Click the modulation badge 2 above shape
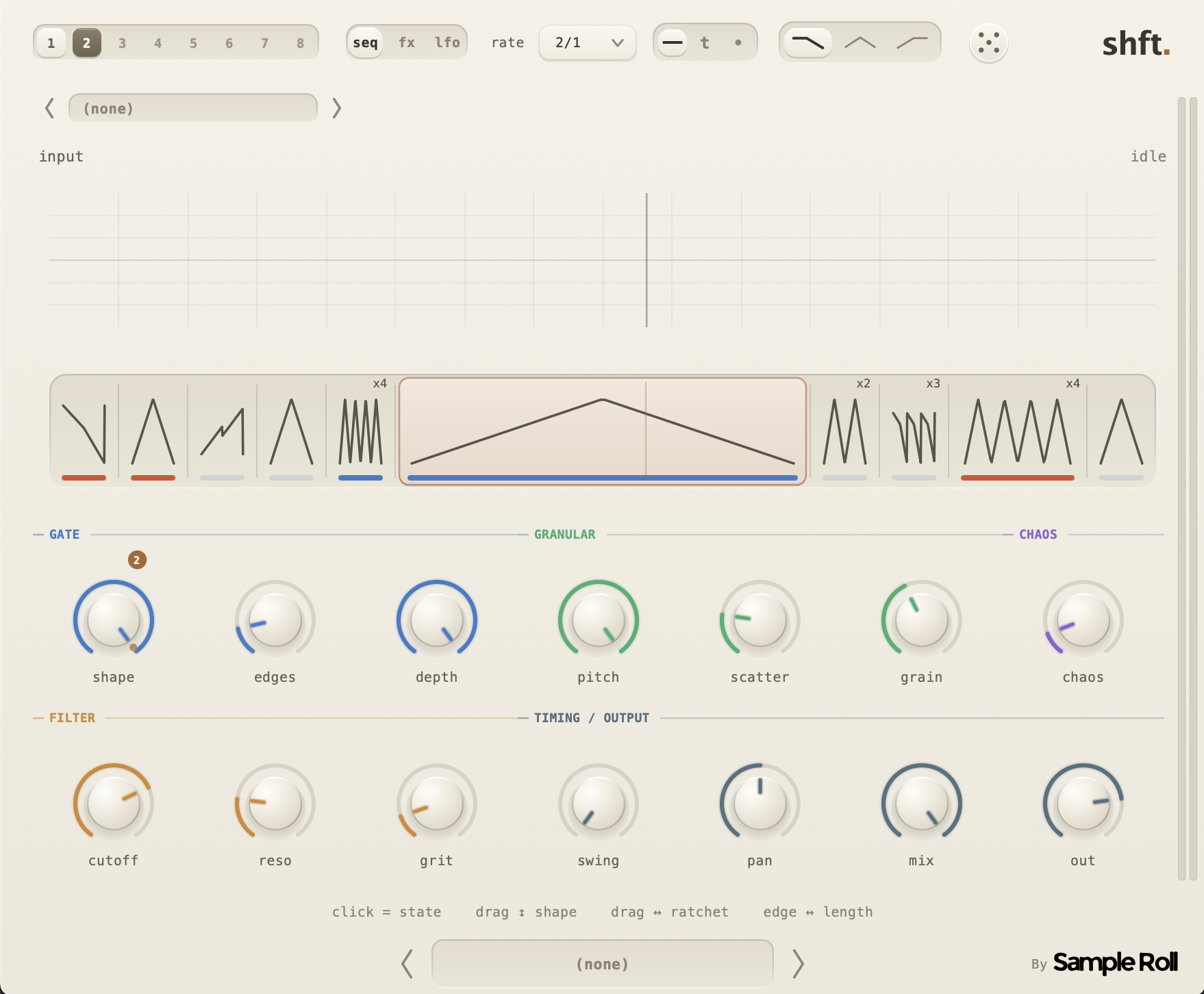The height and width of the screenshot is (994, 1204). tap(137, 560)
